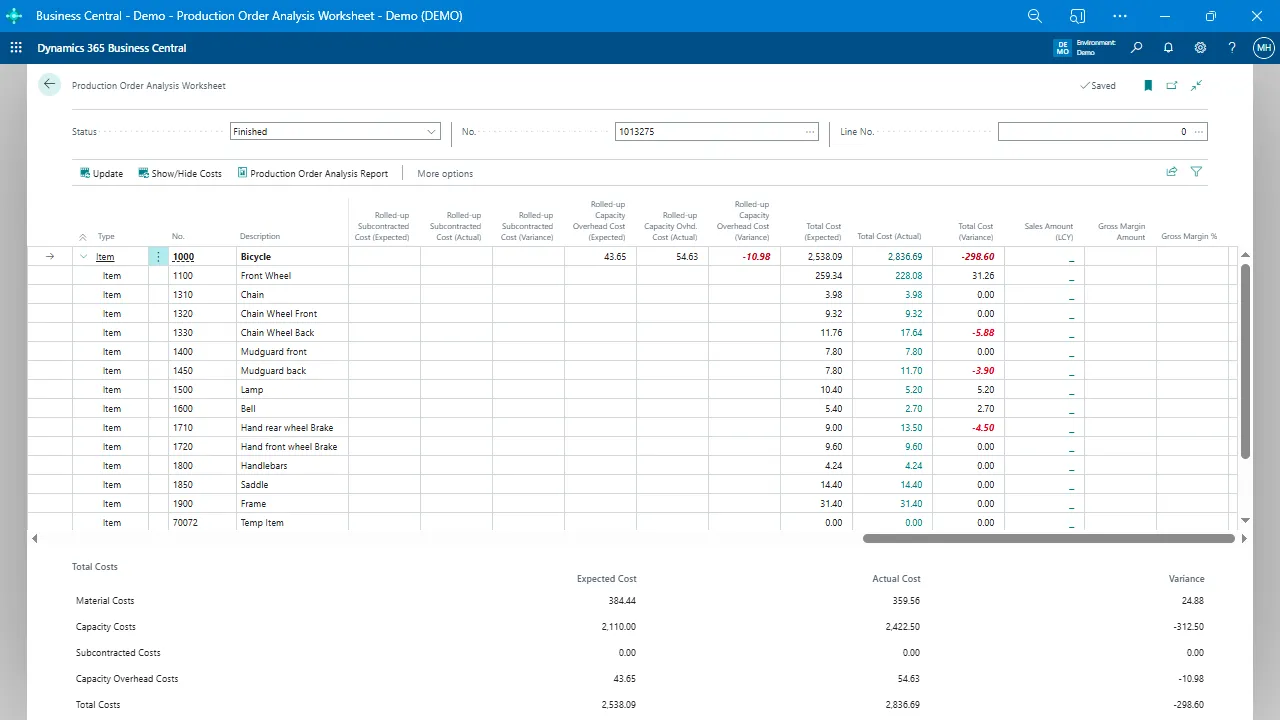Screen dimensions: 1280x720
Task: Open lookup ellipsis for No. field
Action: tap(809, 132)
